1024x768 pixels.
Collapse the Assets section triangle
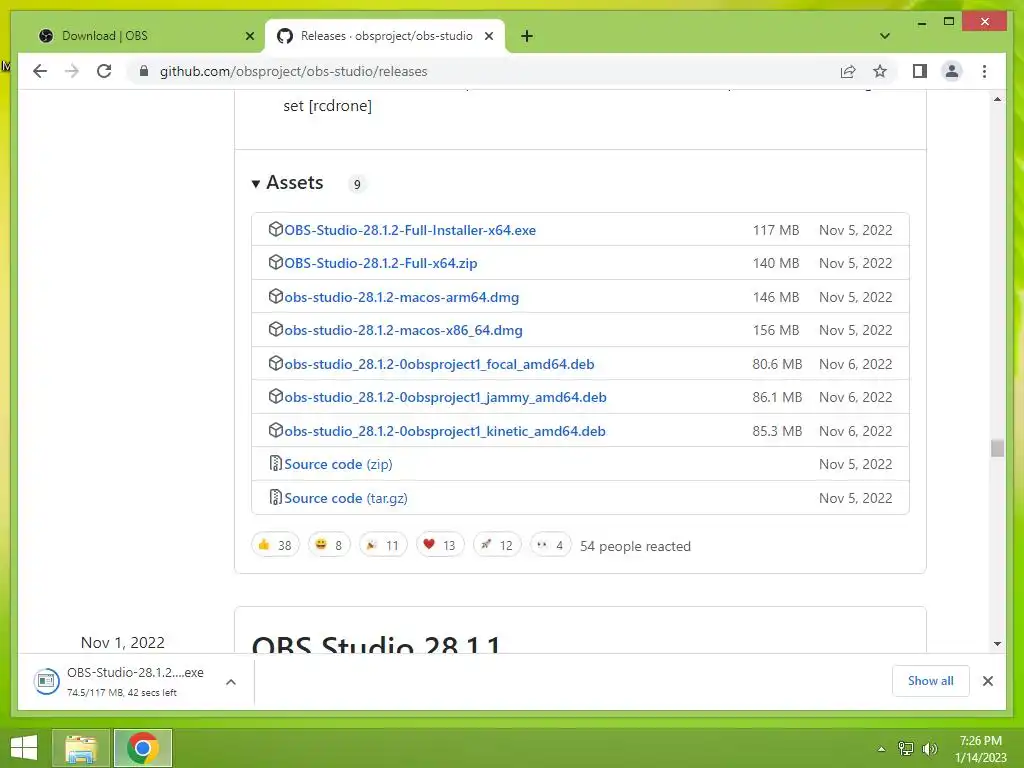point(256,184)
